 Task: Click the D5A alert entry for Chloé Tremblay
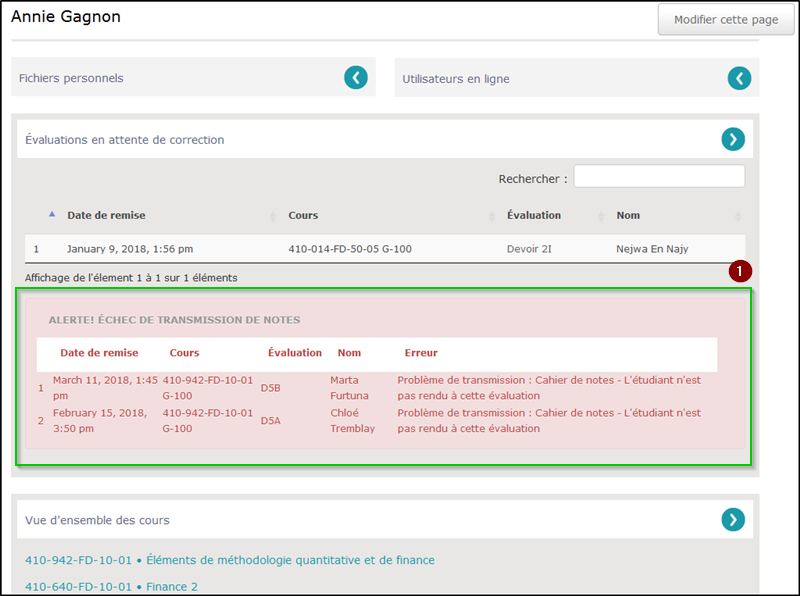[271, 421]
